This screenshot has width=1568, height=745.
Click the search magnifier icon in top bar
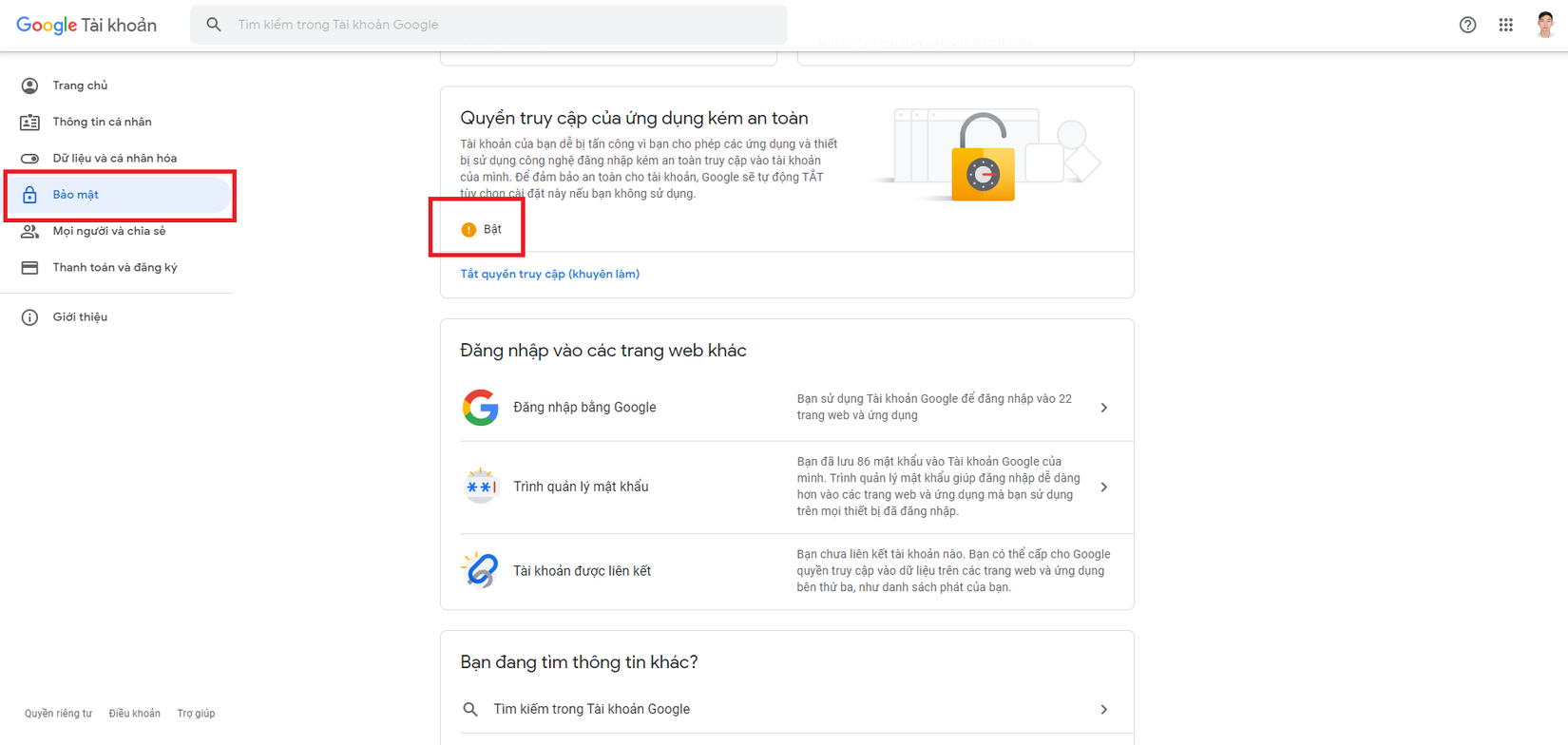click(214, 25)
